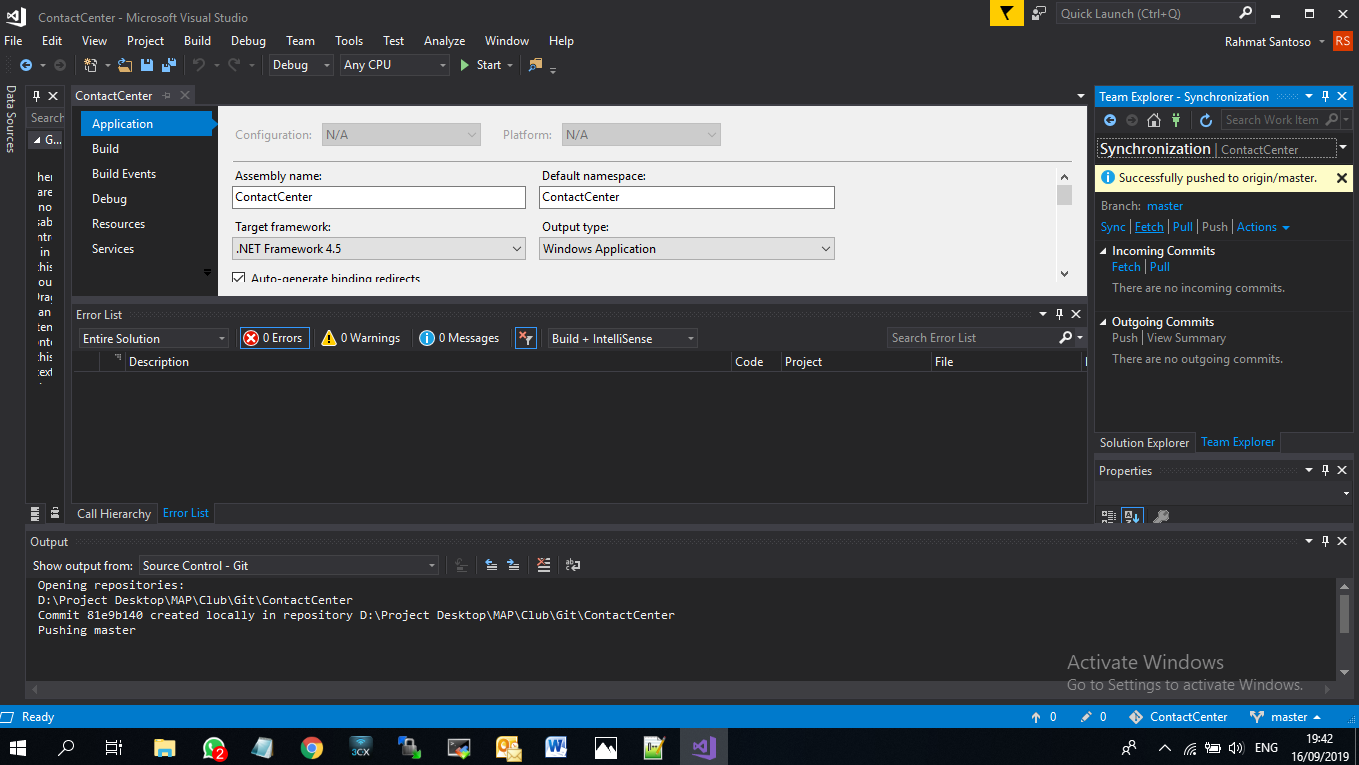Click Properties panel property pages wrench icon

click(x=1160, y=516)
